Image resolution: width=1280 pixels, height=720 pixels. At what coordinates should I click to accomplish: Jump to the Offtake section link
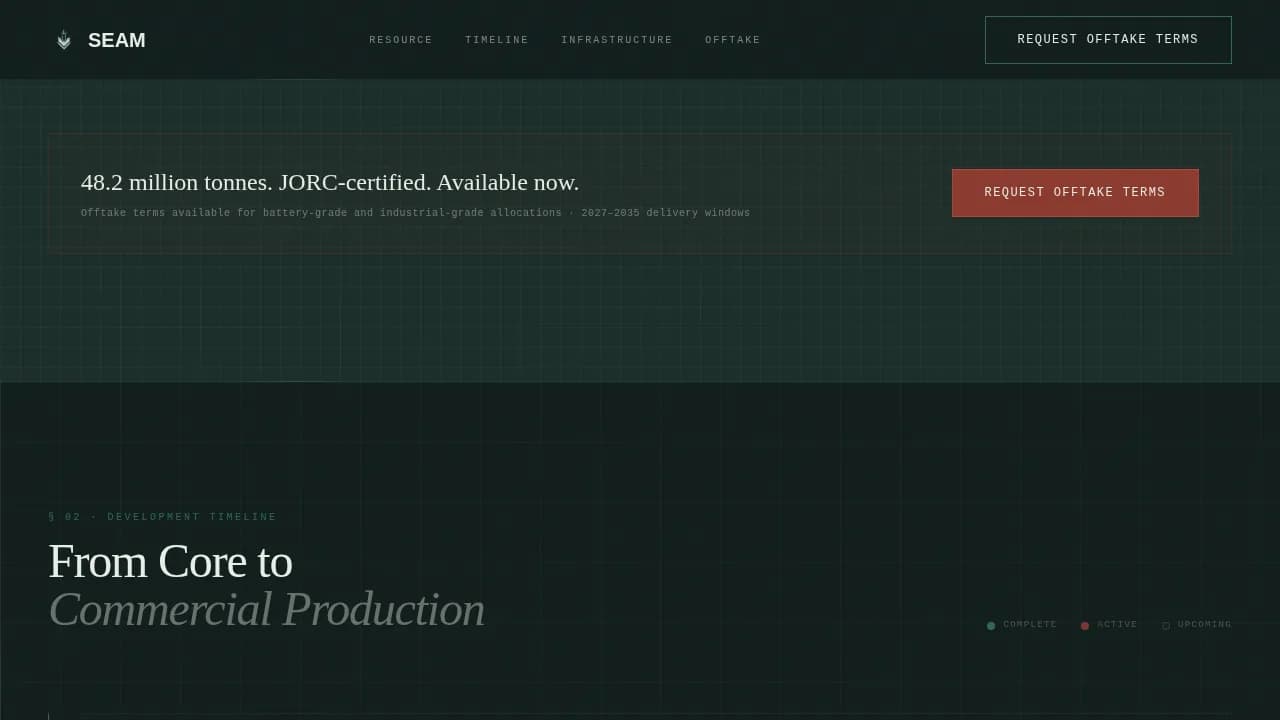click(x=732, y=40)
